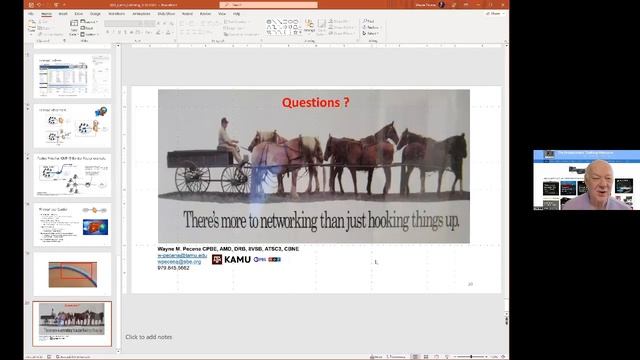
Task: Switch to Normal view icon
Action: tap(415, 357)
